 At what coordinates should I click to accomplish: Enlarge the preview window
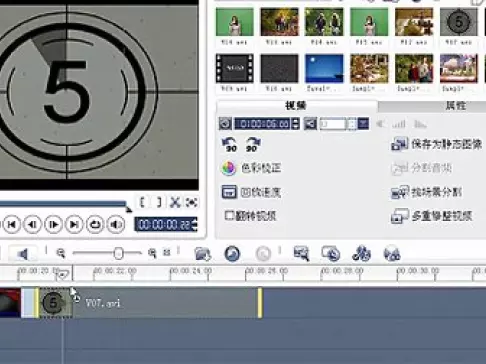click(x=191, y=202)
